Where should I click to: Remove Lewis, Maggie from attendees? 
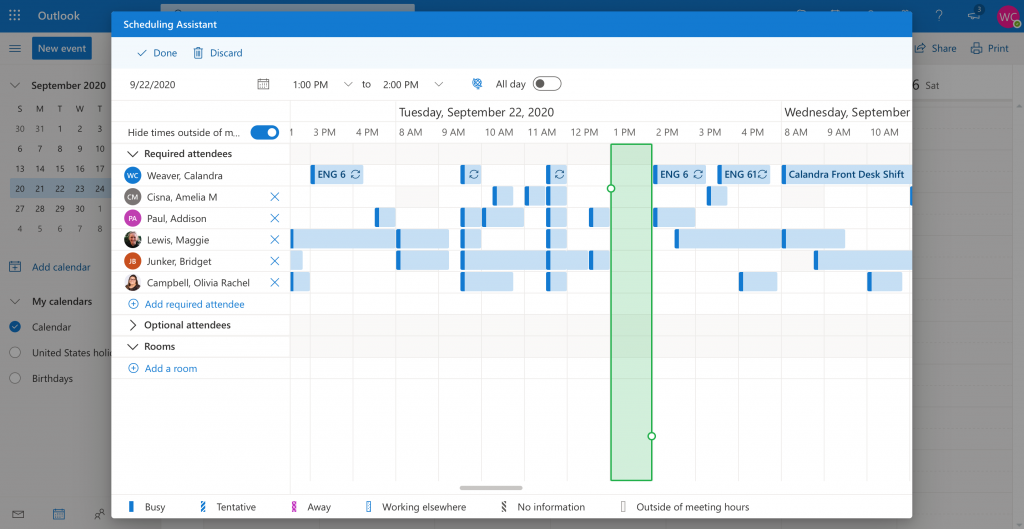coord(275,240)
